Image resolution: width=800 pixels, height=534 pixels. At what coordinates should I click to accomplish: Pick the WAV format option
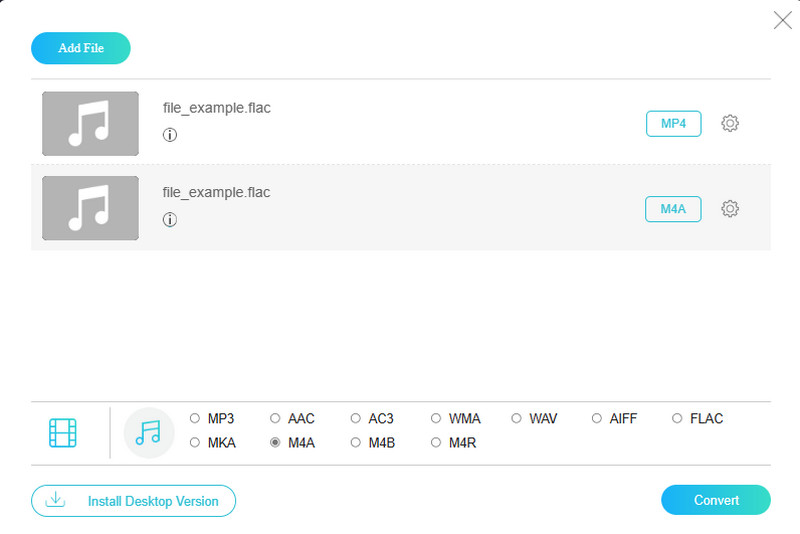[x=517, y=419]
